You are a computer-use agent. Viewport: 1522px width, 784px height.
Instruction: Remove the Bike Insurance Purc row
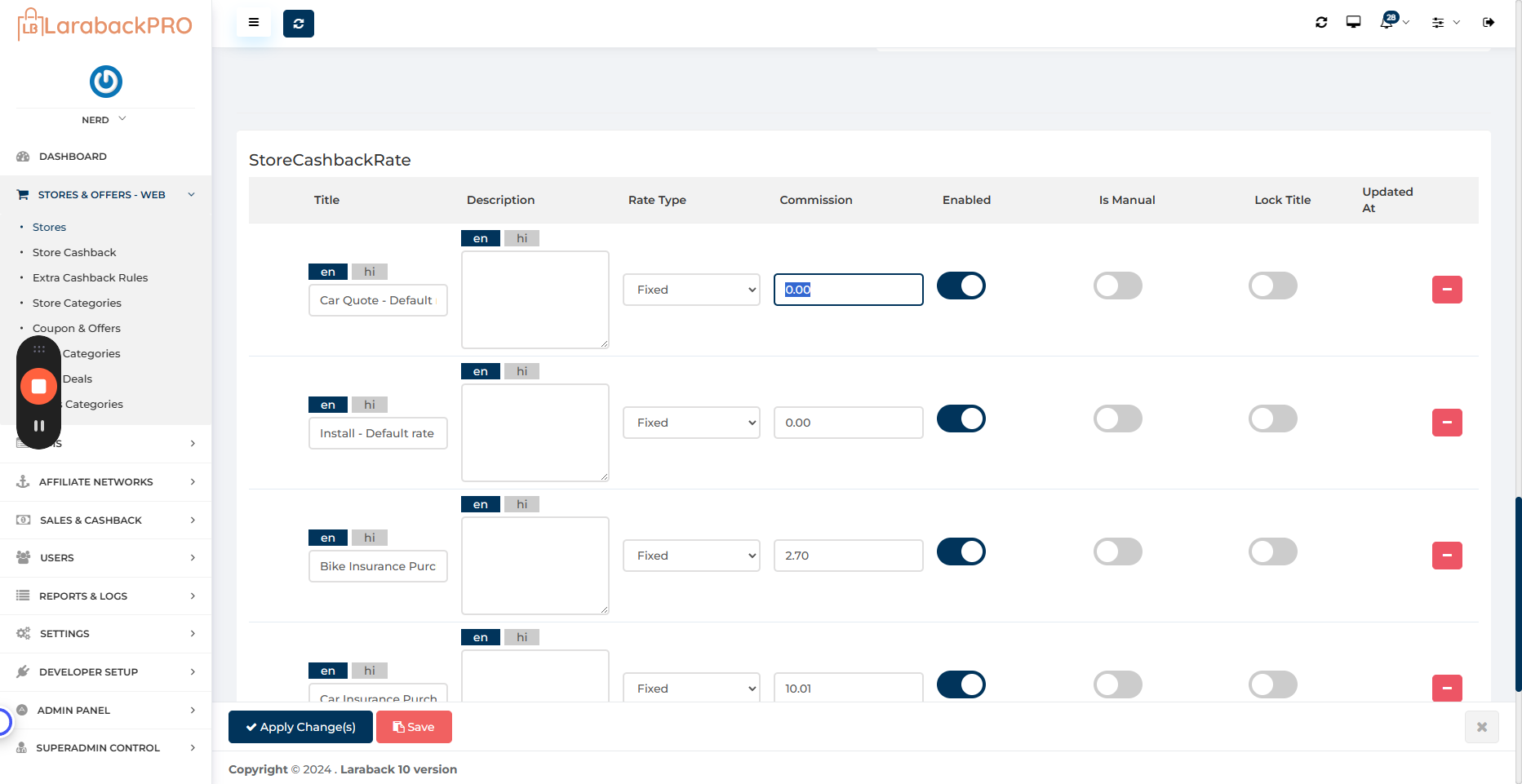pyautogui.click(x=1447, y=556)
